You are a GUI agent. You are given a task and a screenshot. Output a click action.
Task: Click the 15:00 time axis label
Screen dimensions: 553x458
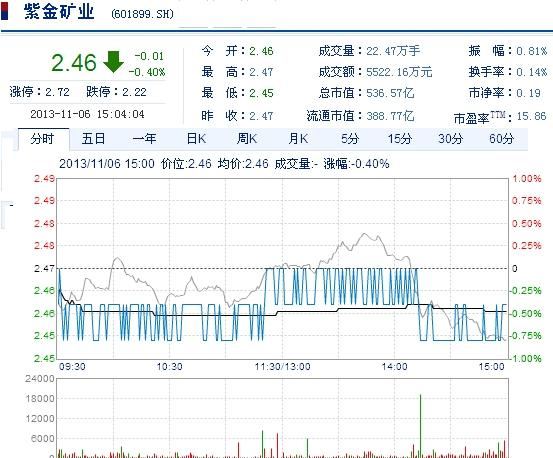pos(491,367)
